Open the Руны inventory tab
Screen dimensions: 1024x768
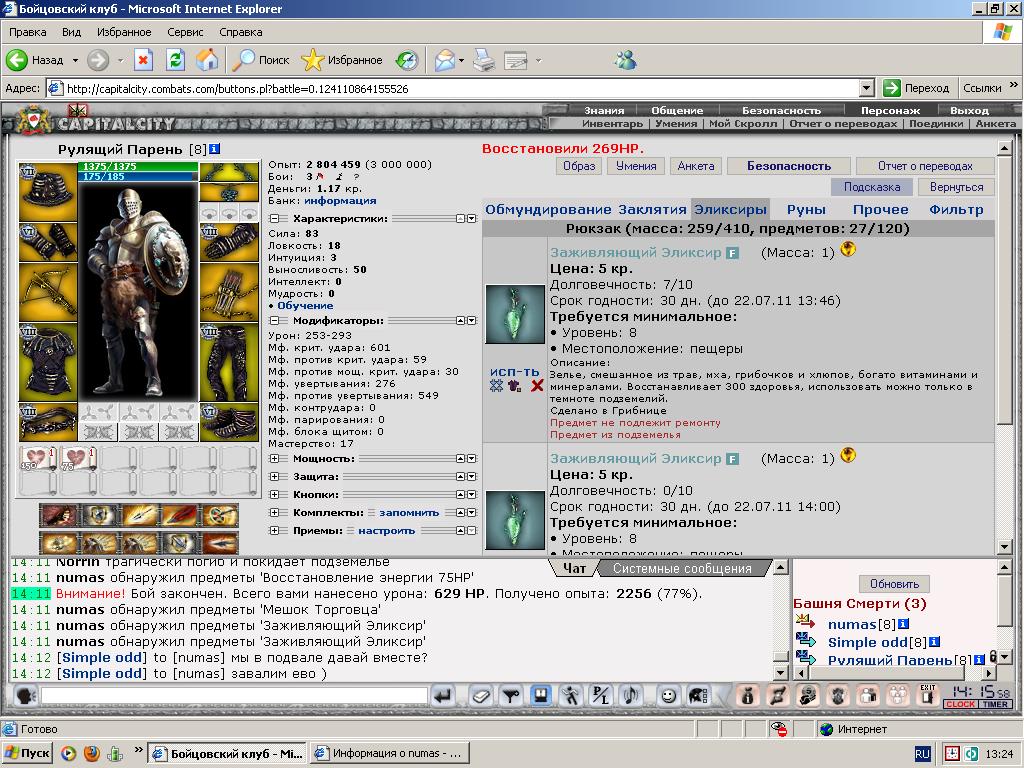click(806, 210)
